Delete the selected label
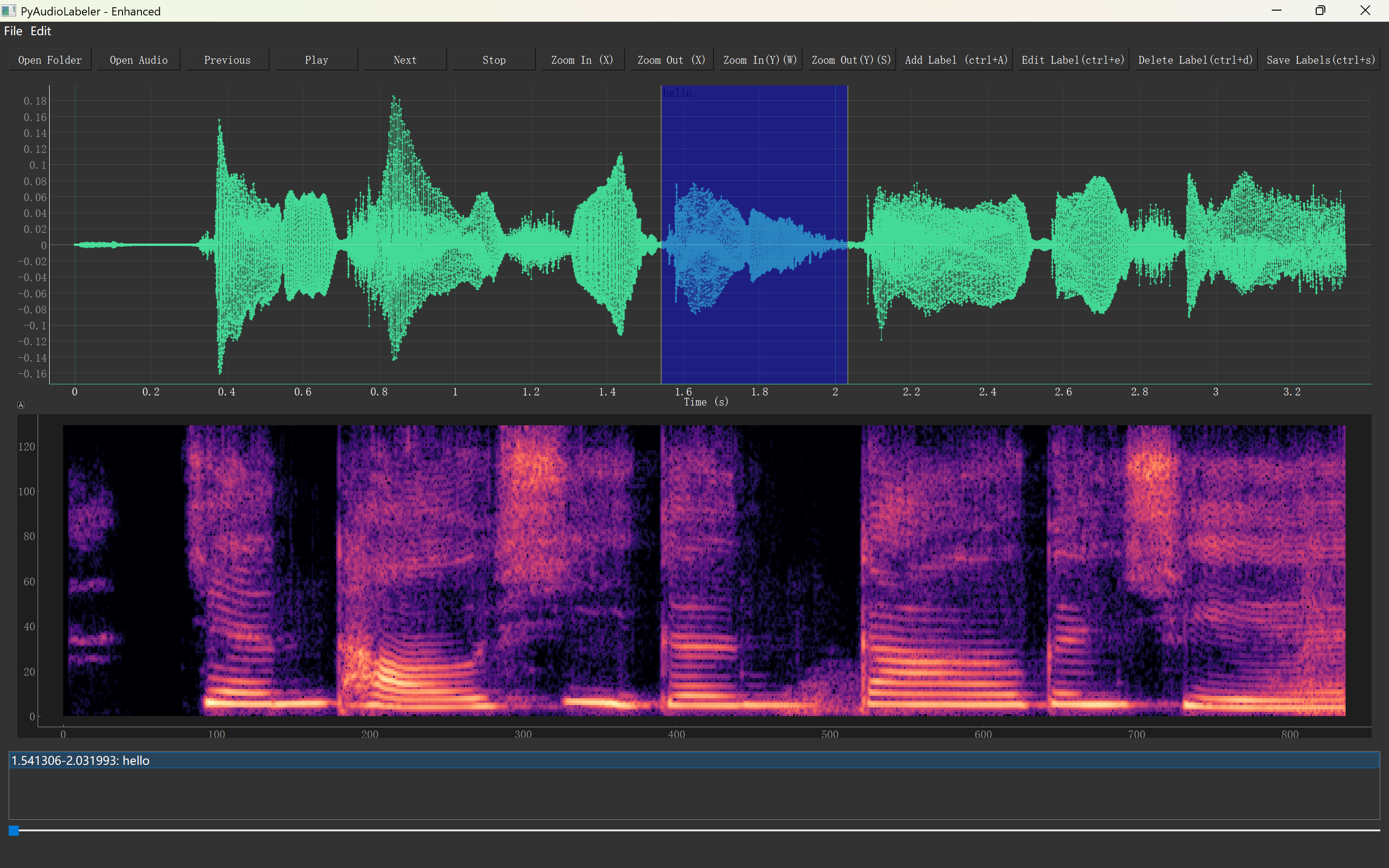 pyautogui.click(x=1195, y=60)
